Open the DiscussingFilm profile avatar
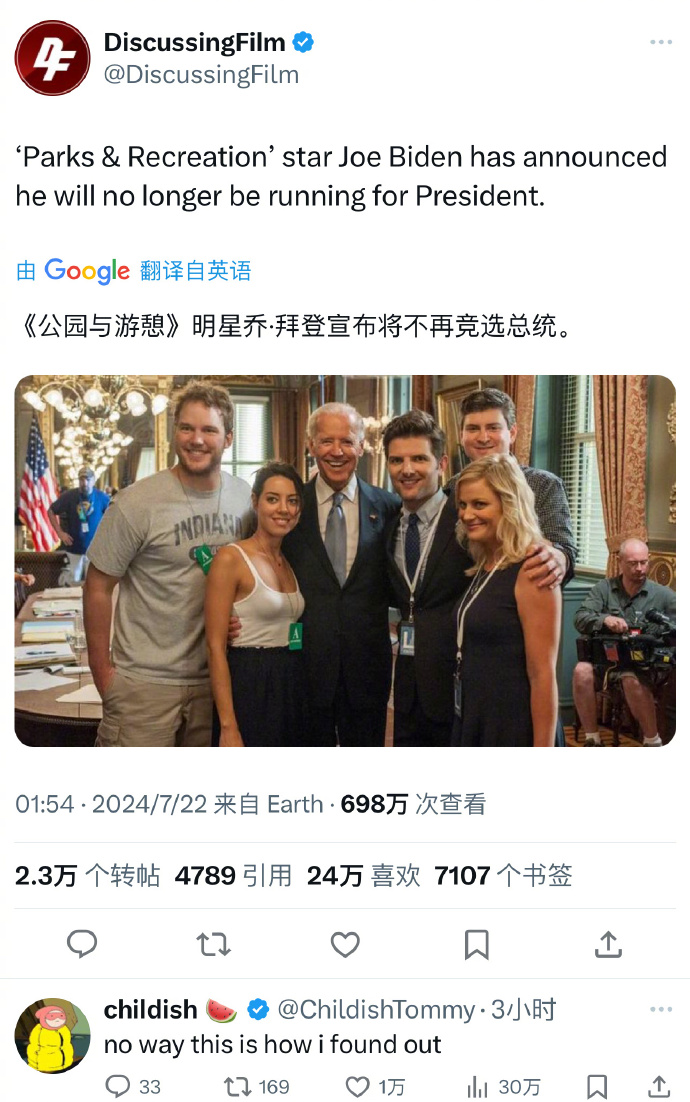 click(x=53, y=58)
